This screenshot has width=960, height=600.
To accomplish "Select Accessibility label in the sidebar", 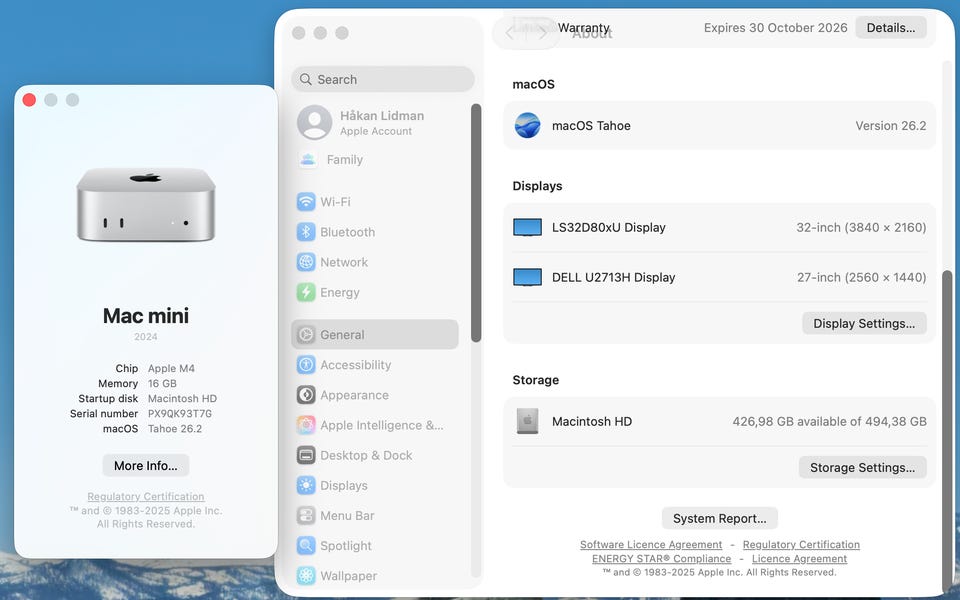I will (x=356, y=365).
